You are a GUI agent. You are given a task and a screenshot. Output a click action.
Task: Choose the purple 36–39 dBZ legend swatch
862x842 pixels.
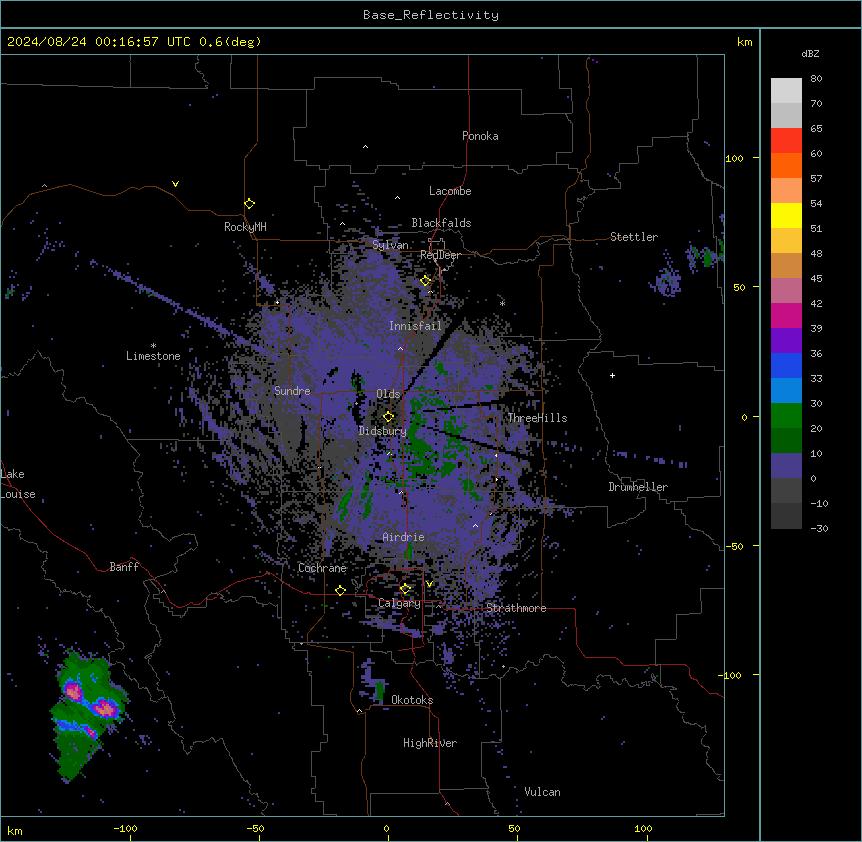786,341
